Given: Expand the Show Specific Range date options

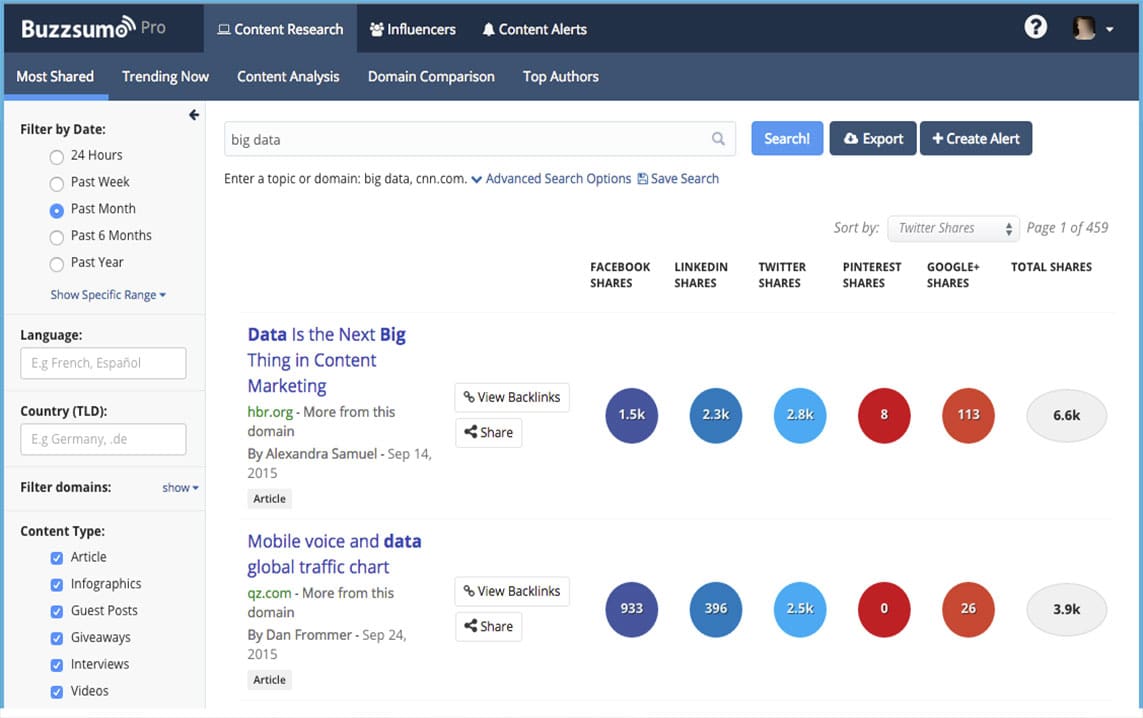Looking at the screenshot, I should tap(107, 294).
